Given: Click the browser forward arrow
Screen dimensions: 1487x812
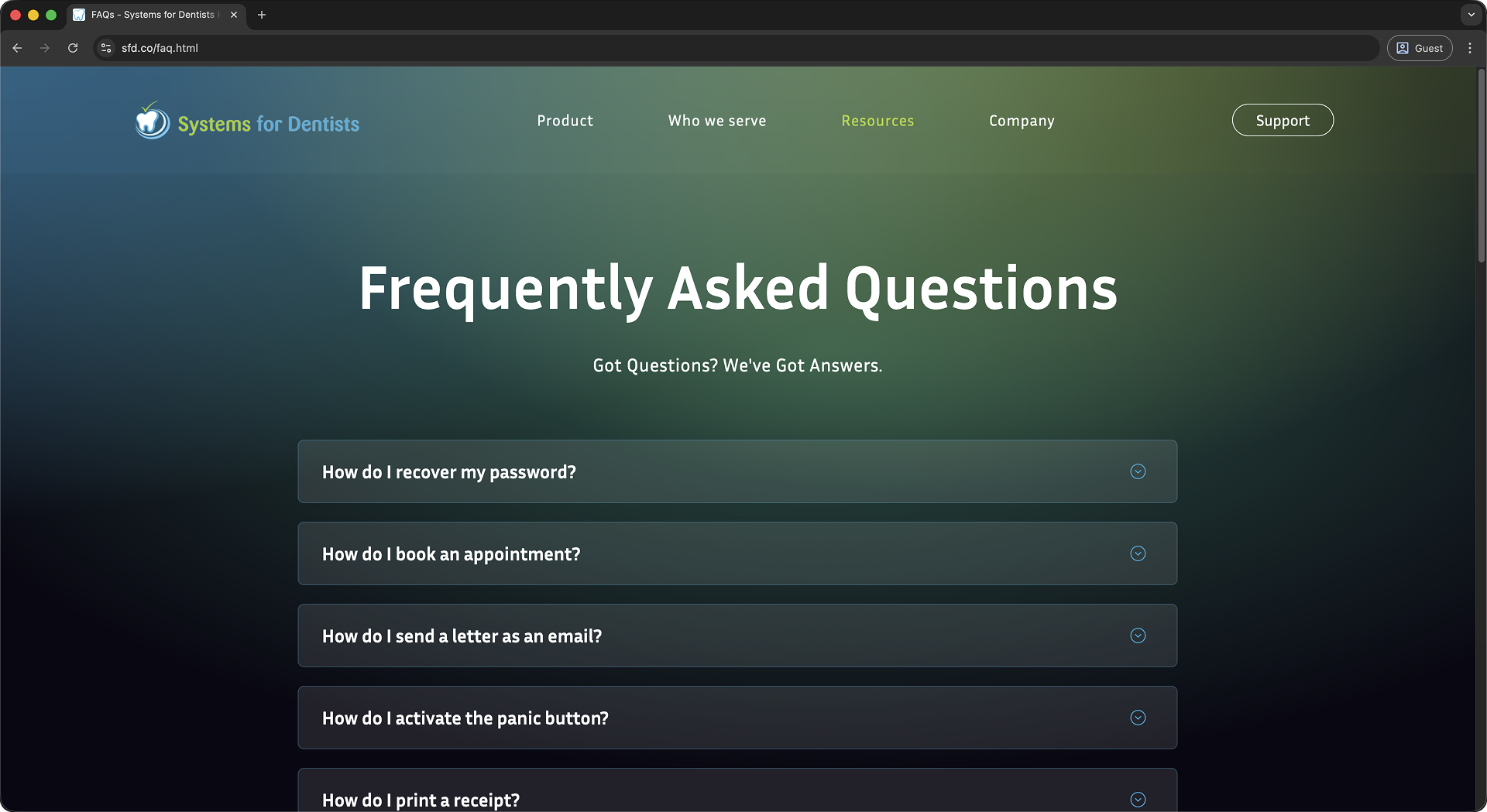Looking at the screenshot, I should pyautogui.click(x=45, y=48).
